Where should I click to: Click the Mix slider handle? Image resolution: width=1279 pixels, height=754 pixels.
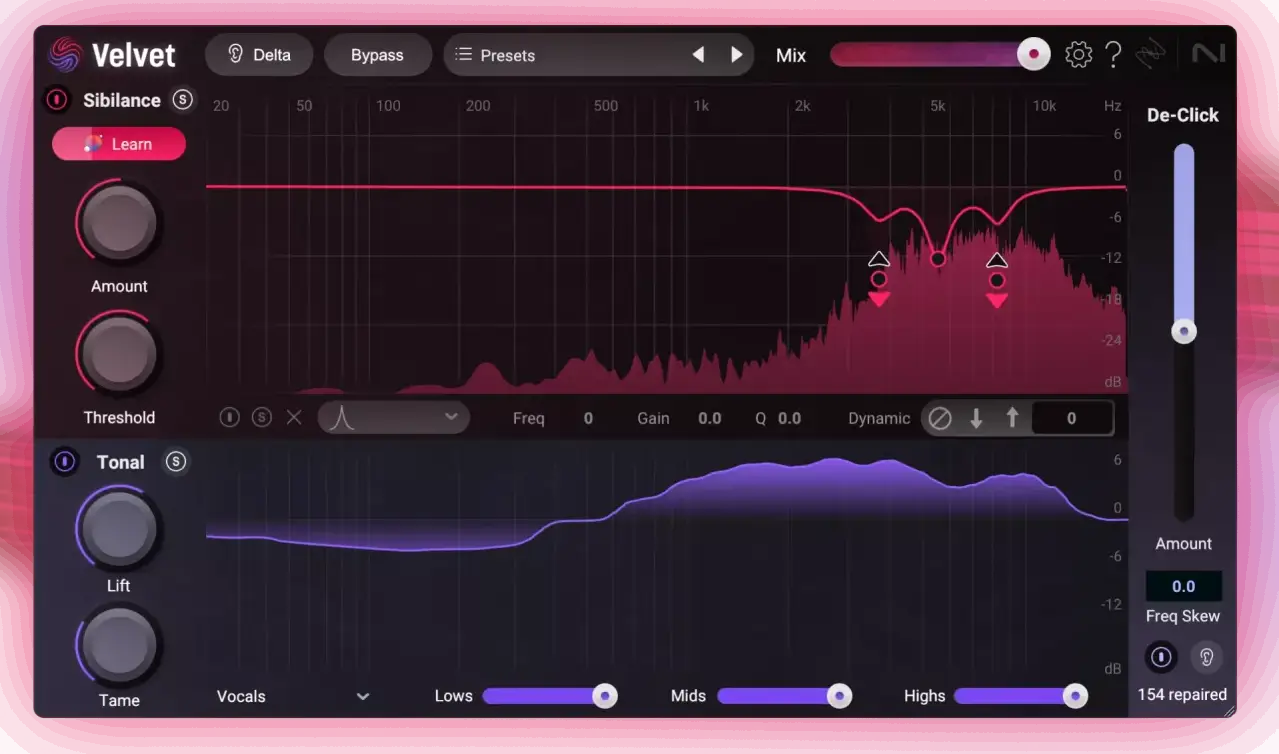point(1034,55)
